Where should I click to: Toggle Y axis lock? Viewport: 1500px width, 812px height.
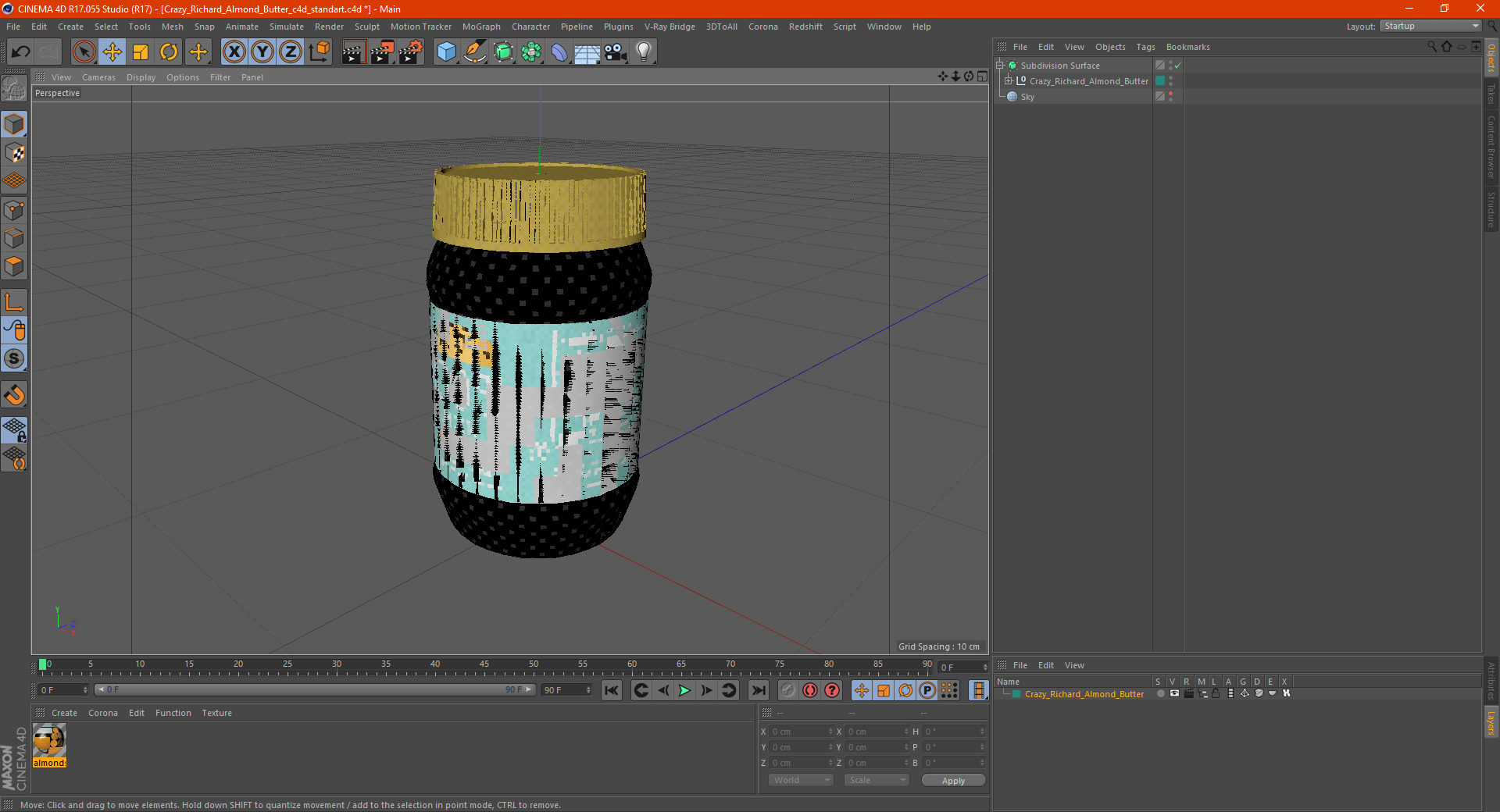(x=262, y=52)
